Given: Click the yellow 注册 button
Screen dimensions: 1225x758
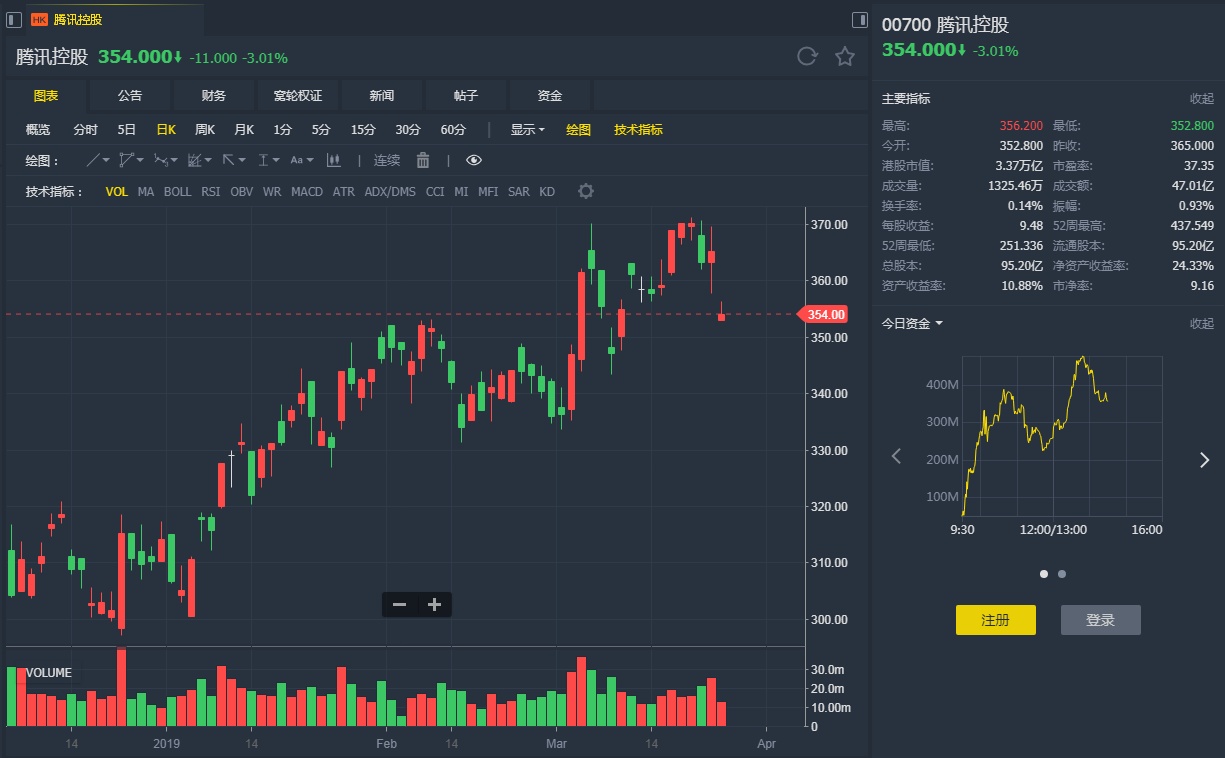Looking at the screenshot, I should [995, 620].
